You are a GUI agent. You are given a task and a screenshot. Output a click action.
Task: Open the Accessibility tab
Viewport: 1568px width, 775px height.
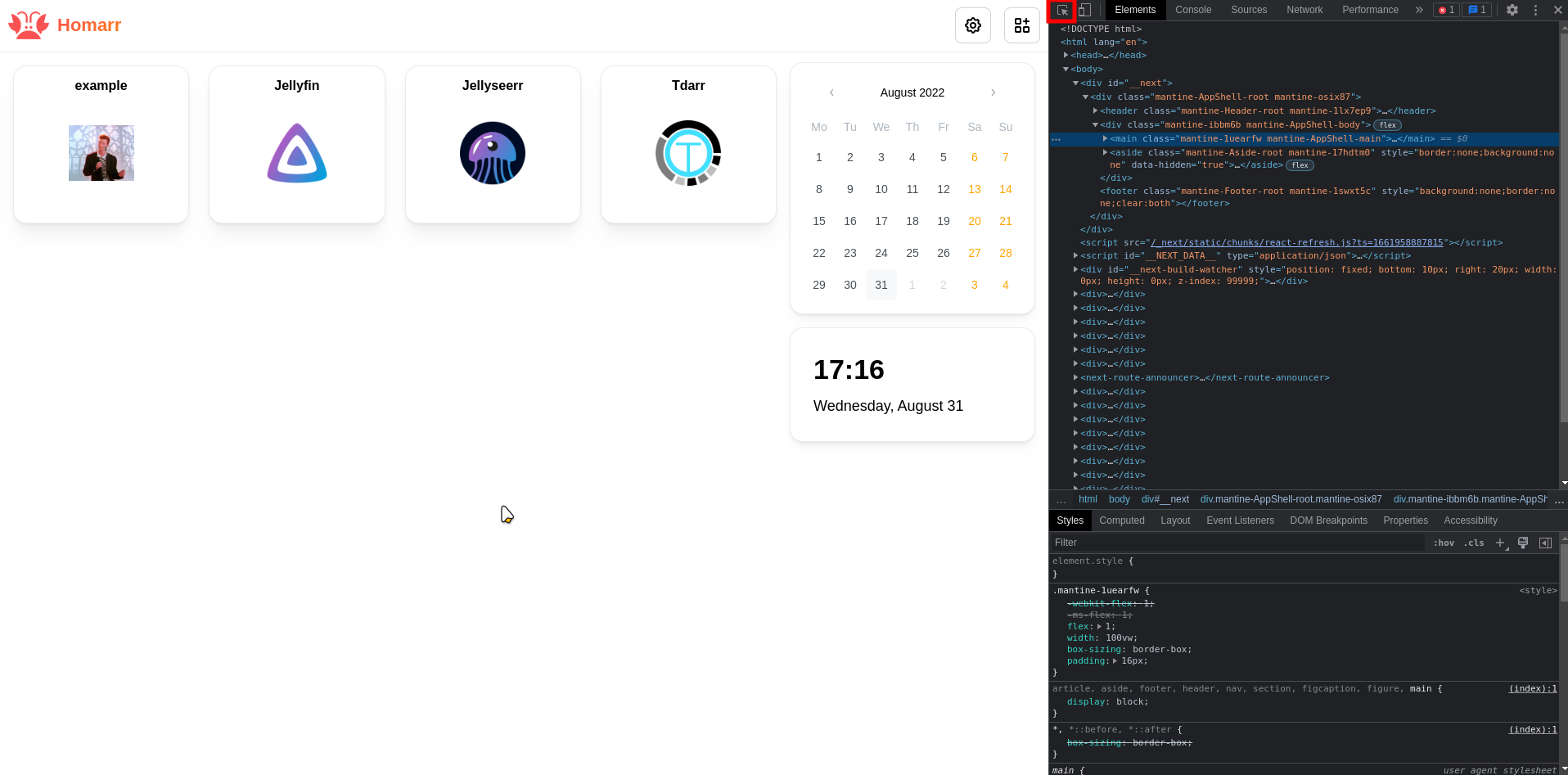(1471, 520)
